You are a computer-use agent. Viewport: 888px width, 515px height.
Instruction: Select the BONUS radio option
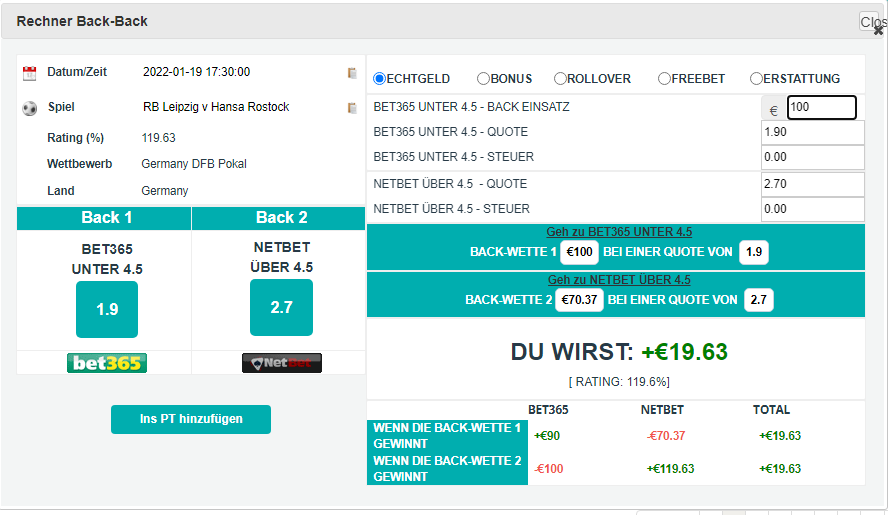pos(483,79)
